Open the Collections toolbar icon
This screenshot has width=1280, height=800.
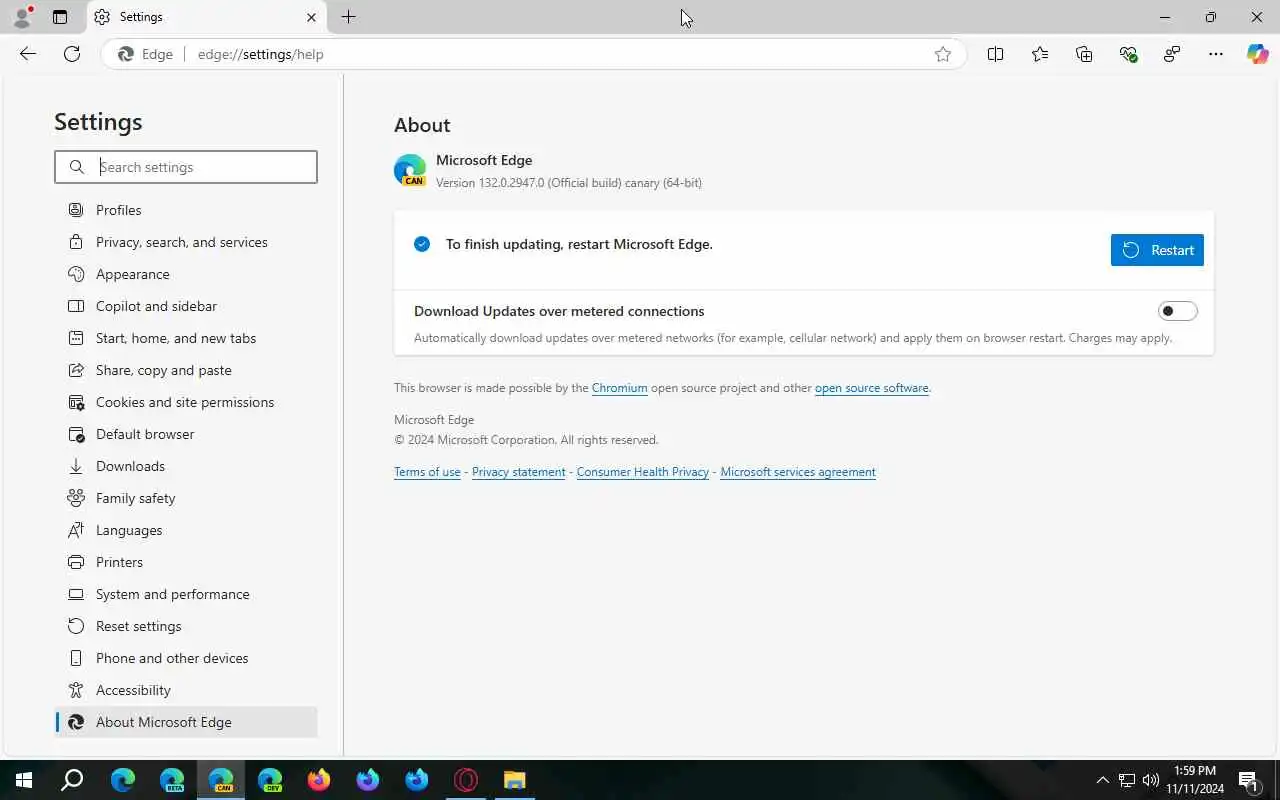click(x=1084, y=54)
